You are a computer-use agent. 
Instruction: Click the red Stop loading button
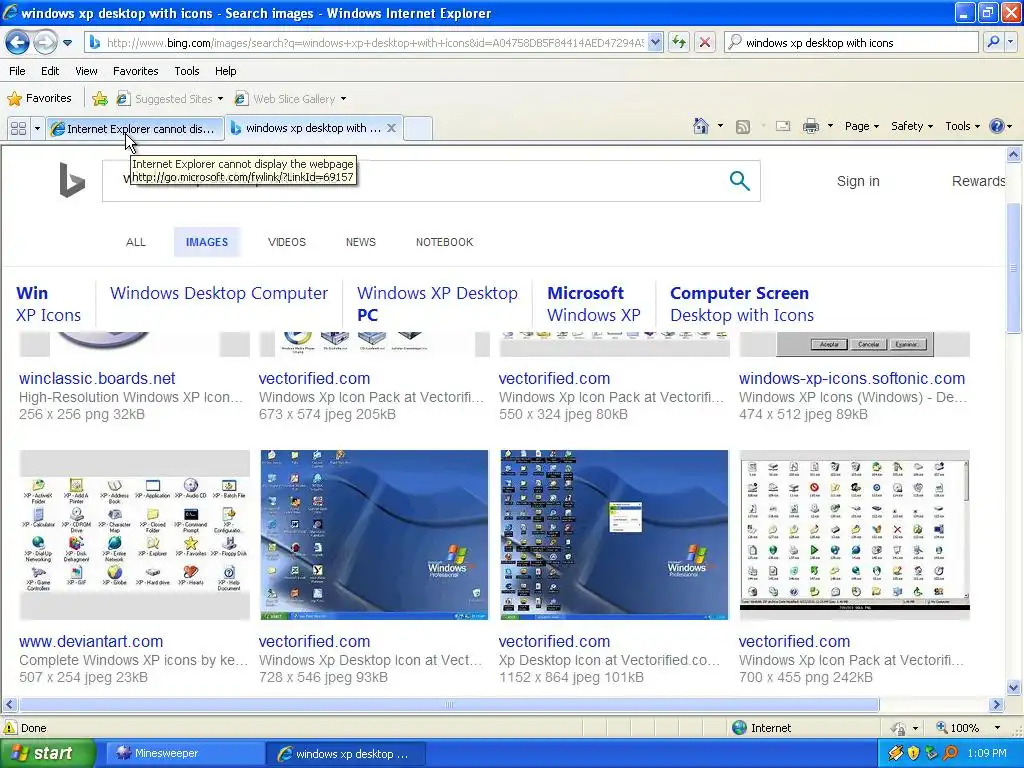(705, 42)
